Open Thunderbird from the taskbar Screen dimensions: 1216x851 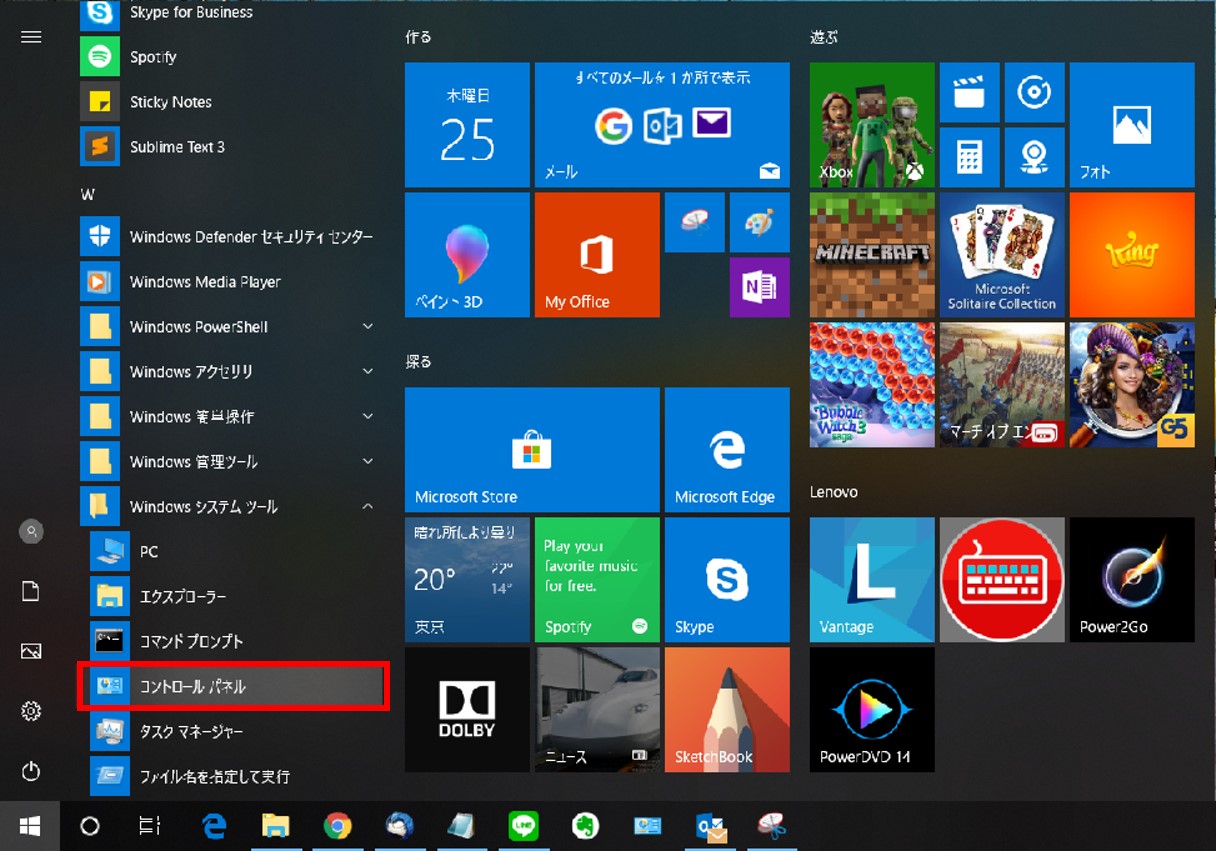coord(399,826)
